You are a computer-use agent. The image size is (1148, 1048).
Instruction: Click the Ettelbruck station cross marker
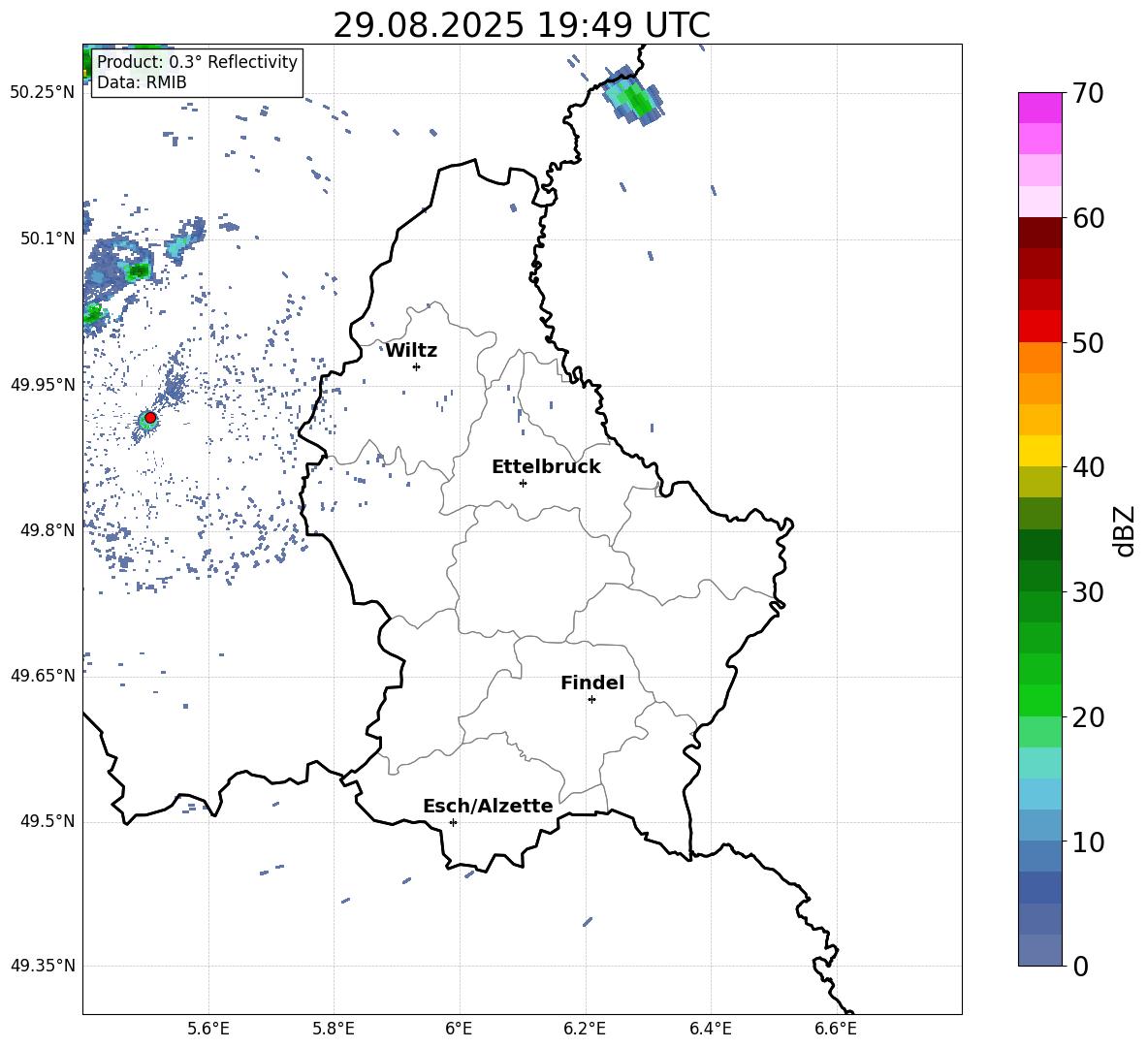pos(523,483)
